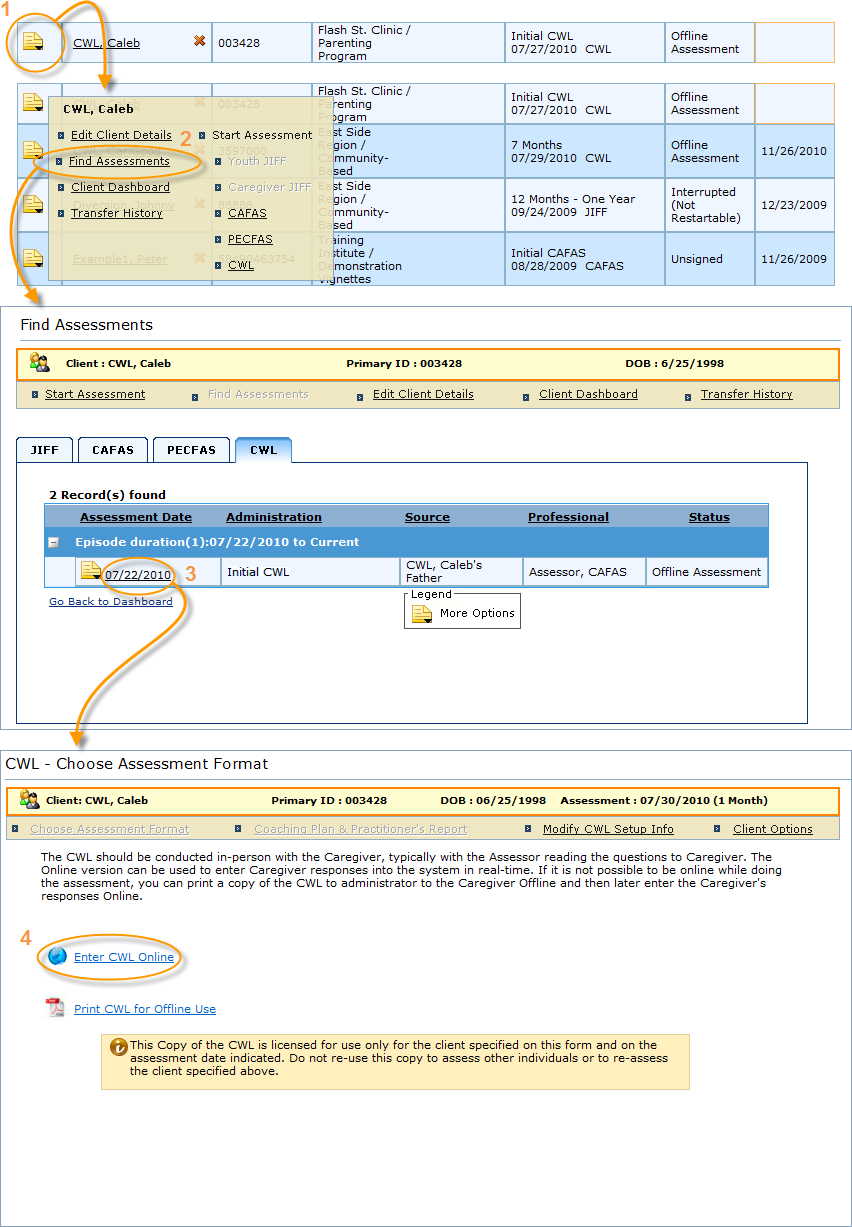The width and height of the screenshot is (852, 1227).
Task: Click the info icon in license notice
Action: (x=119, y=1047)
